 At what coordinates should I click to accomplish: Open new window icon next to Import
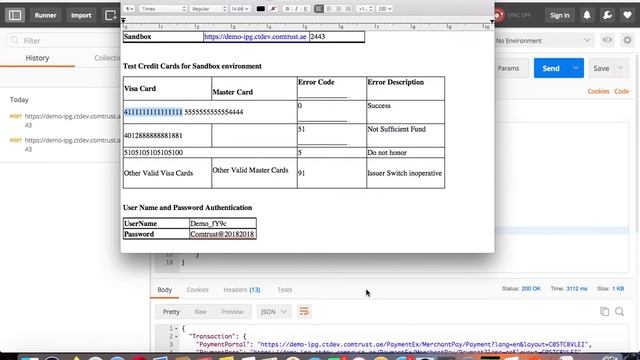(111, 16)
